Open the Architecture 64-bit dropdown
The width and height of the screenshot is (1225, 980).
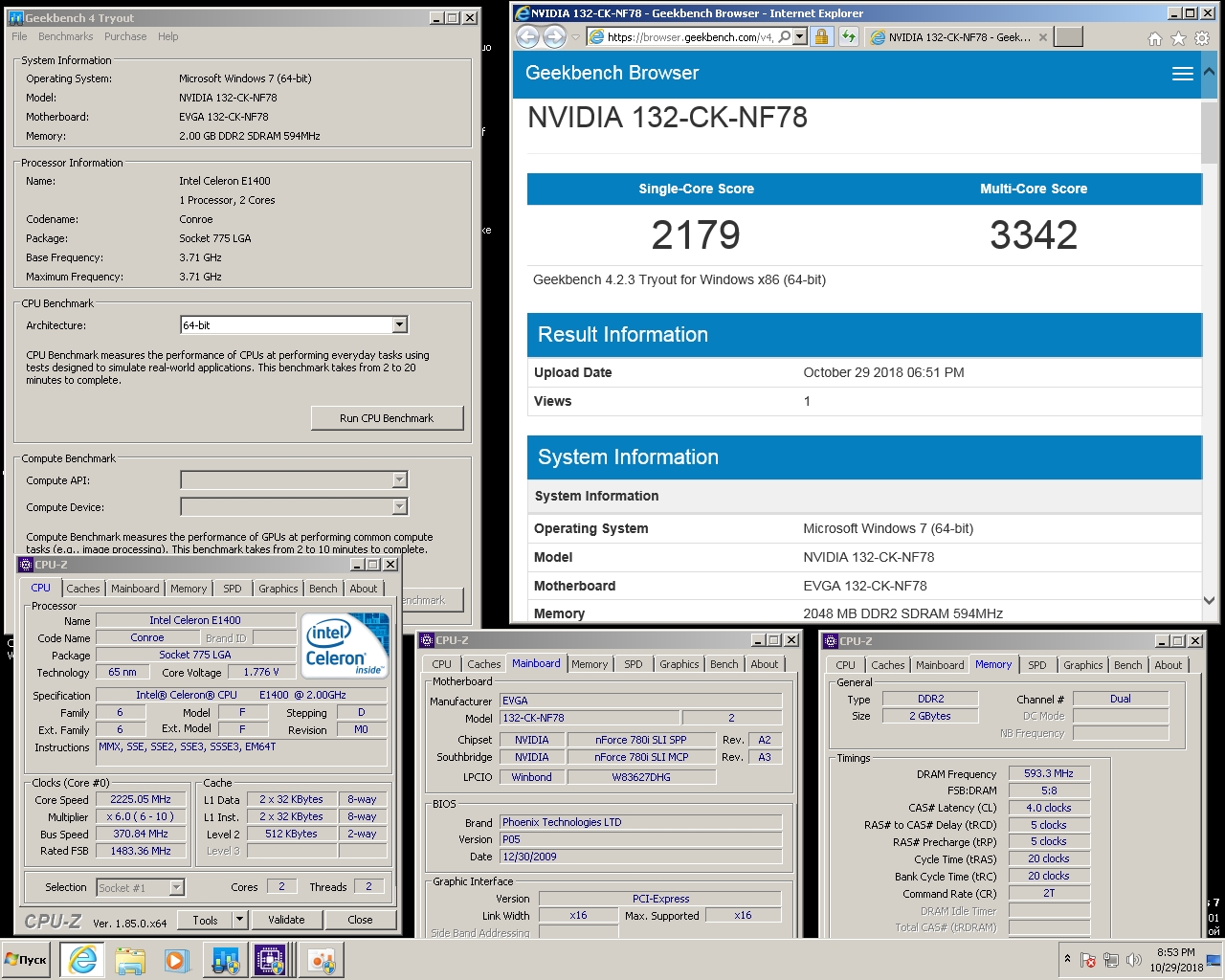click(x=399, y=325)
